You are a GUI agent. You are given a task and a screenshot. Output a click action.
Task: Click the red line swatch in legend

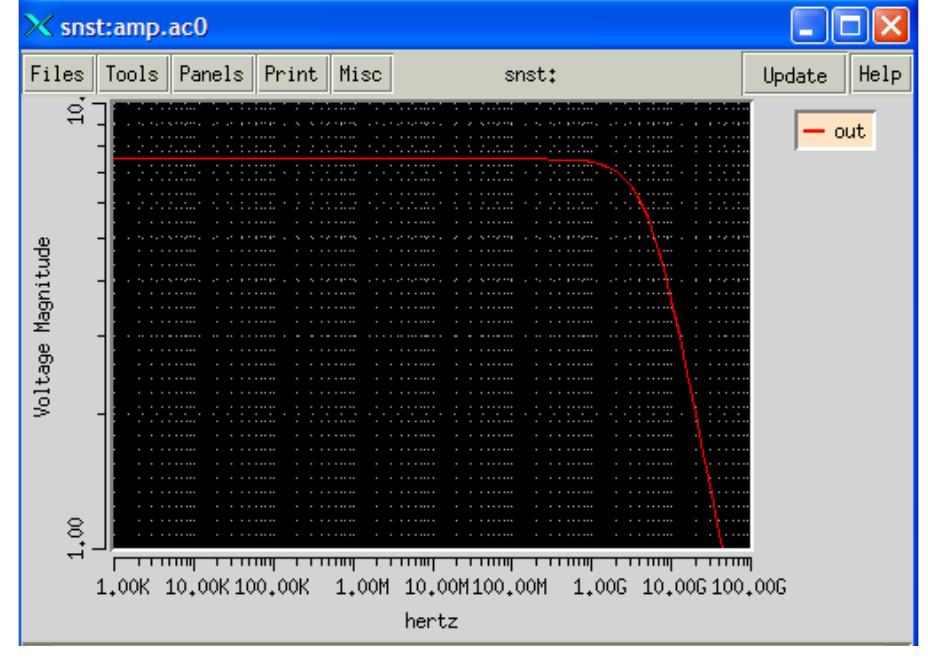click(813, 131)
